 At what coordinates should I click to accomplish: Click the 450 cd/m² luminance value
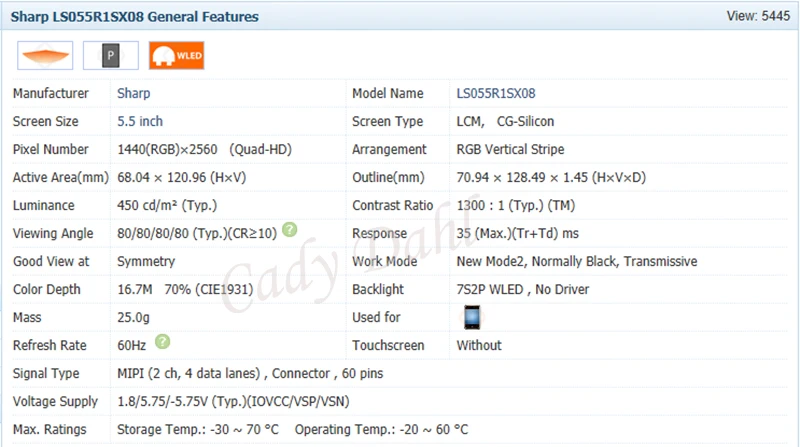[167, 206]
